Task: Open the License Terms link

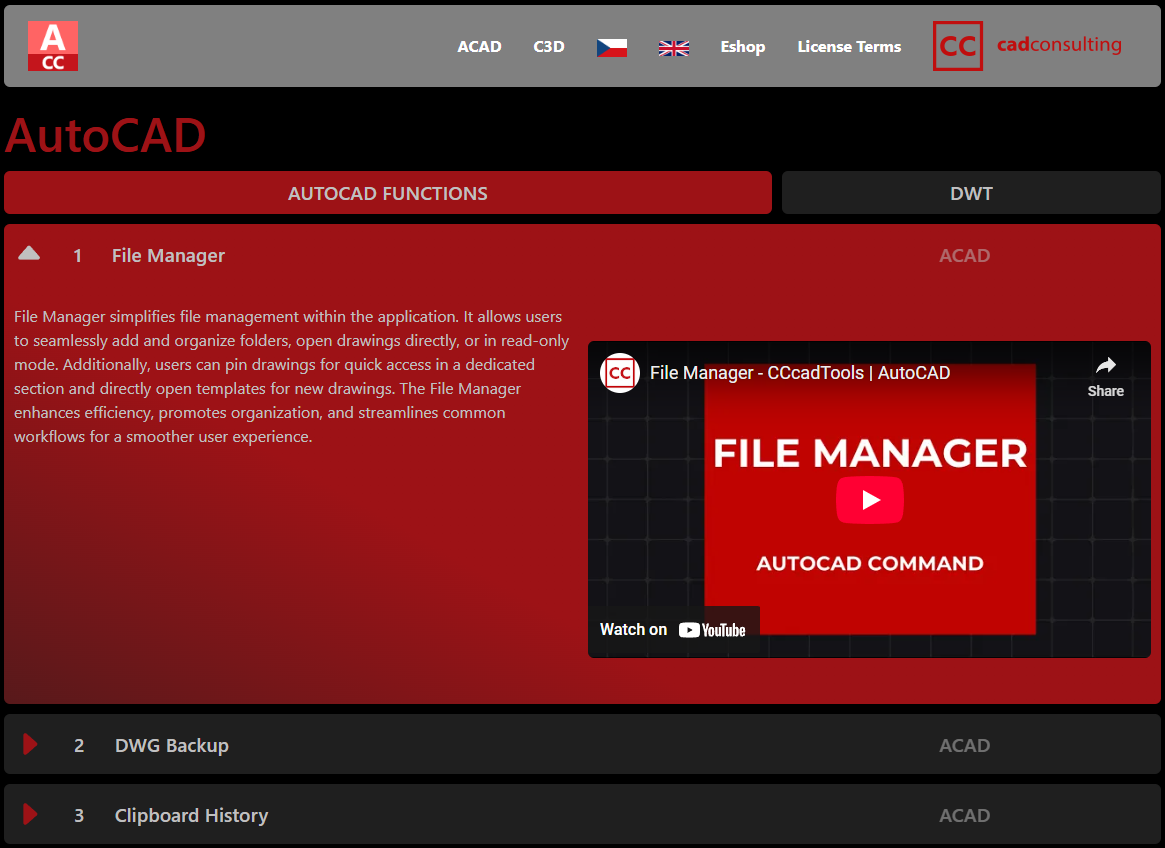Action: [x=849, y=47]
